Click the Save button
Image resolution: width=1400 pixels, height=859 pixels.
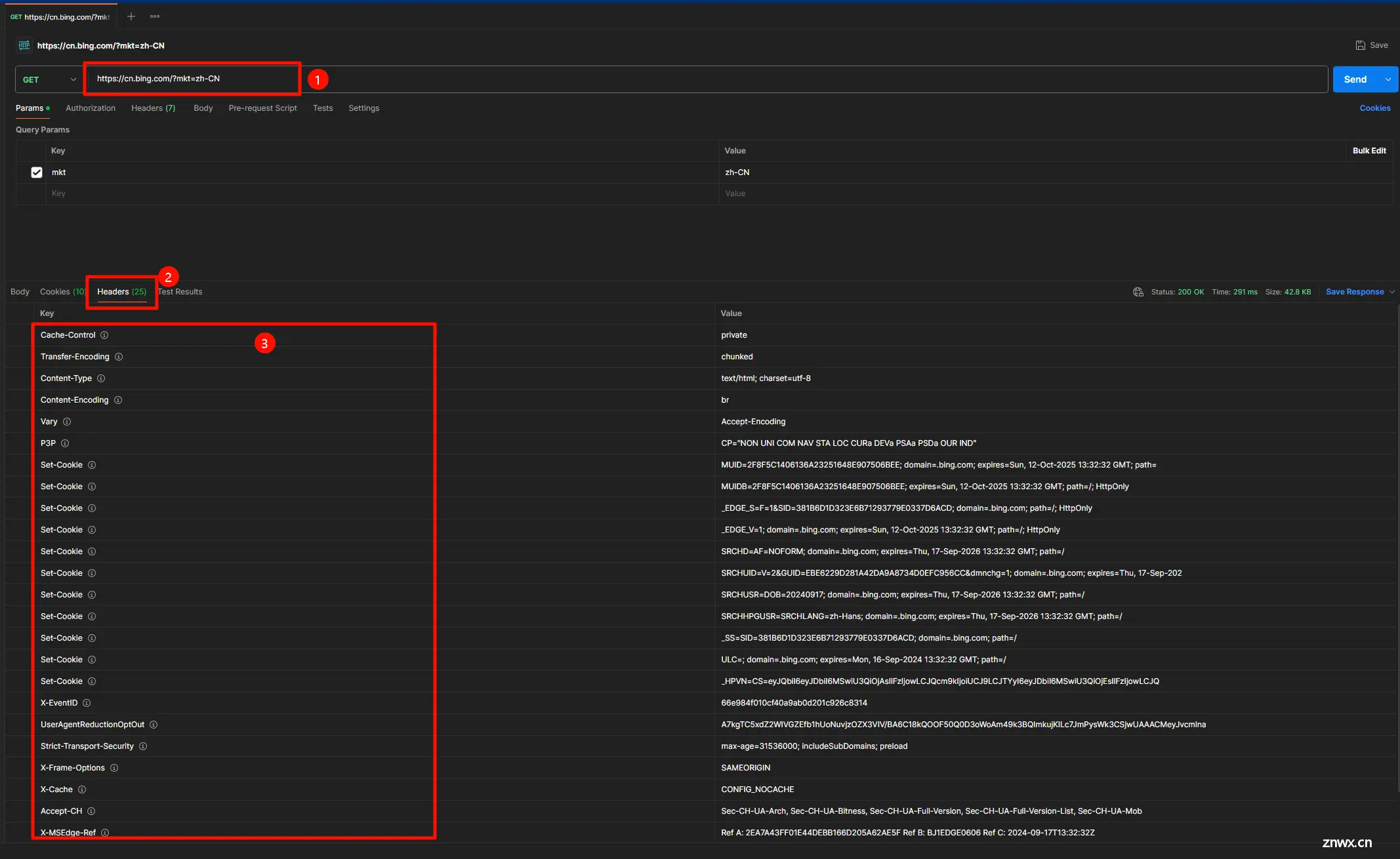1372,45
